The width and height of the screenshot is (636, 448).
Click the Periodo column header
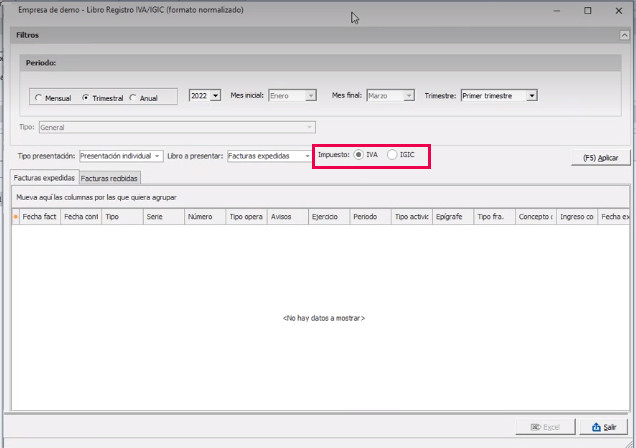coord(371,217)
